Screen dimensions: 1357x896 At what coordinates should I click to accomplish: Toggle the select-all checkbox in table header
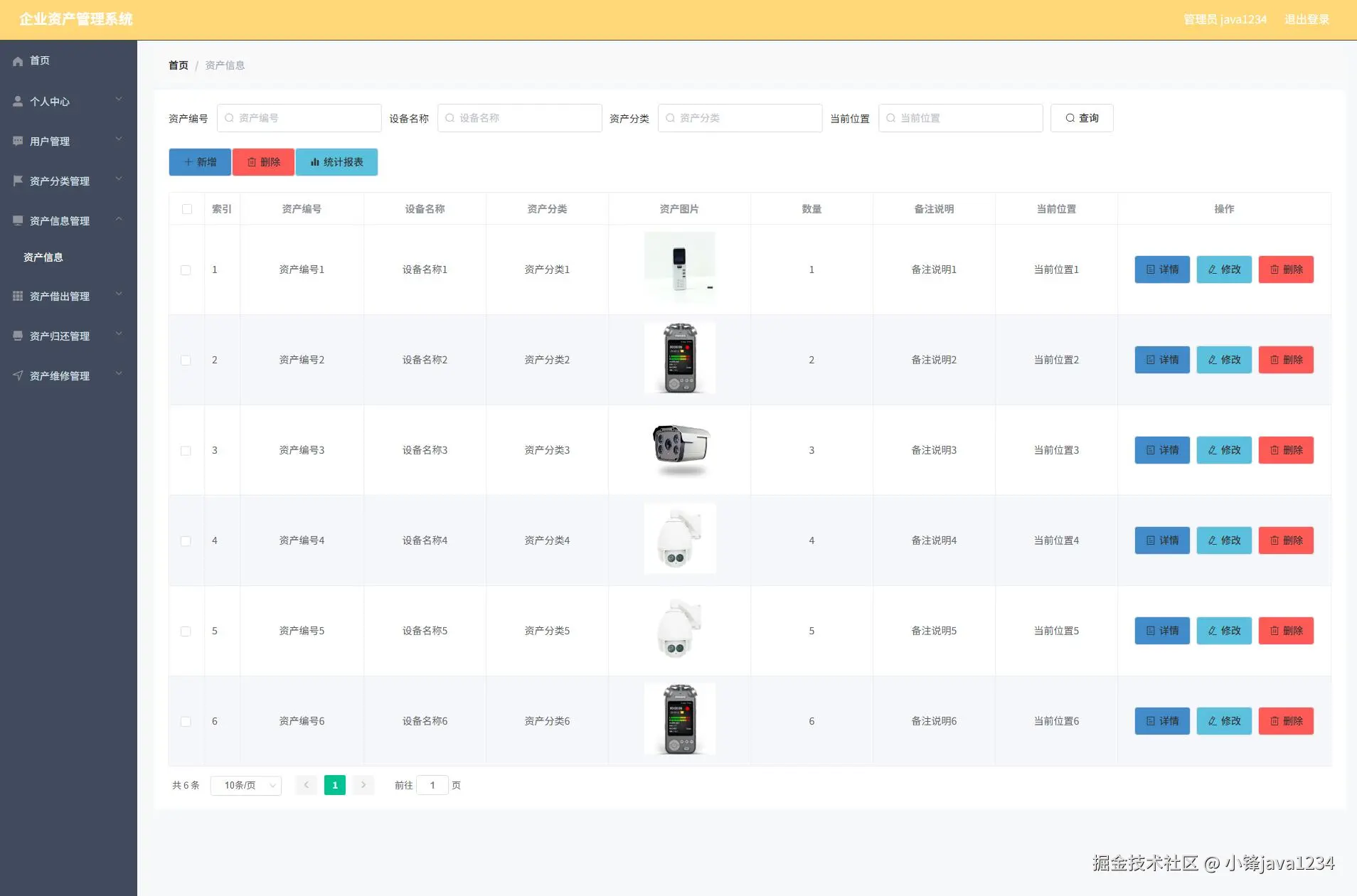[x=187, y=209]
